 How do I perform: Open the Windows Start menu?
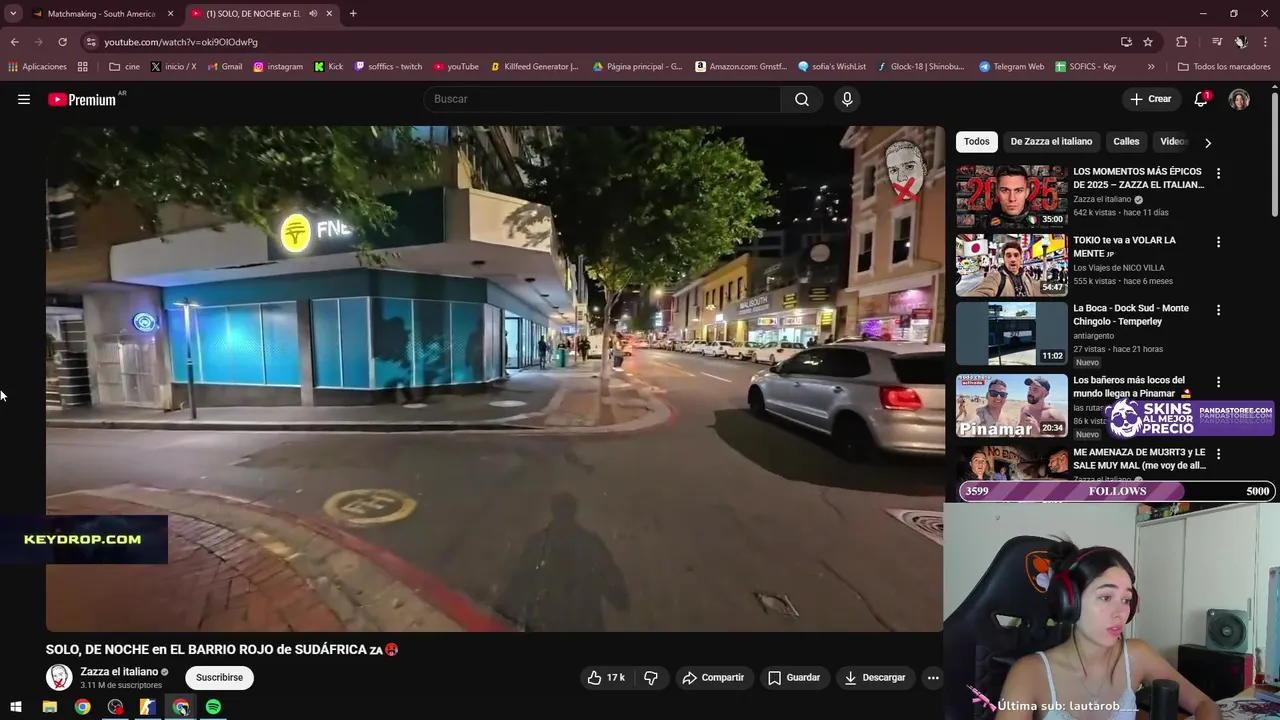click(16, 707)
